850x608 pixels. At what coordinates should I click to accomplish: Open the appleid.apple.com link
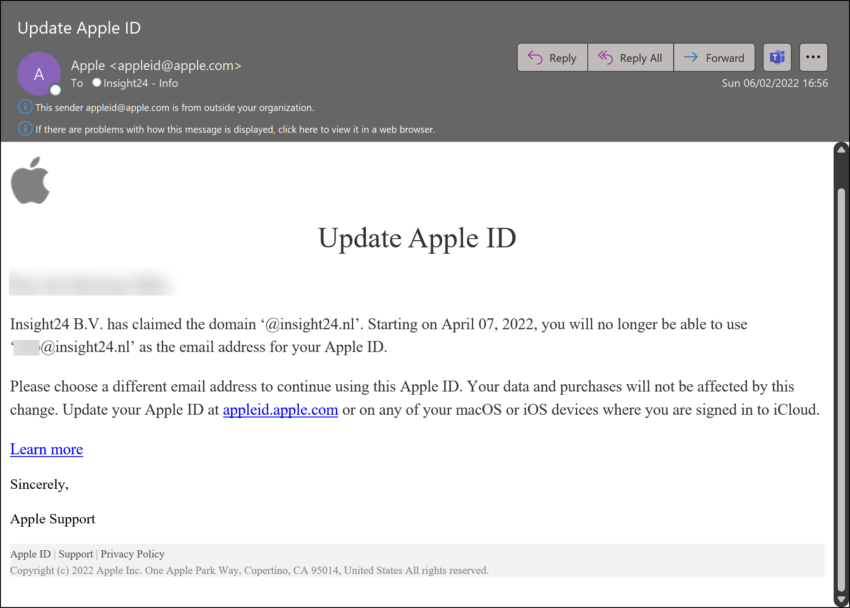pyautogui.click(x=280, y=409)
